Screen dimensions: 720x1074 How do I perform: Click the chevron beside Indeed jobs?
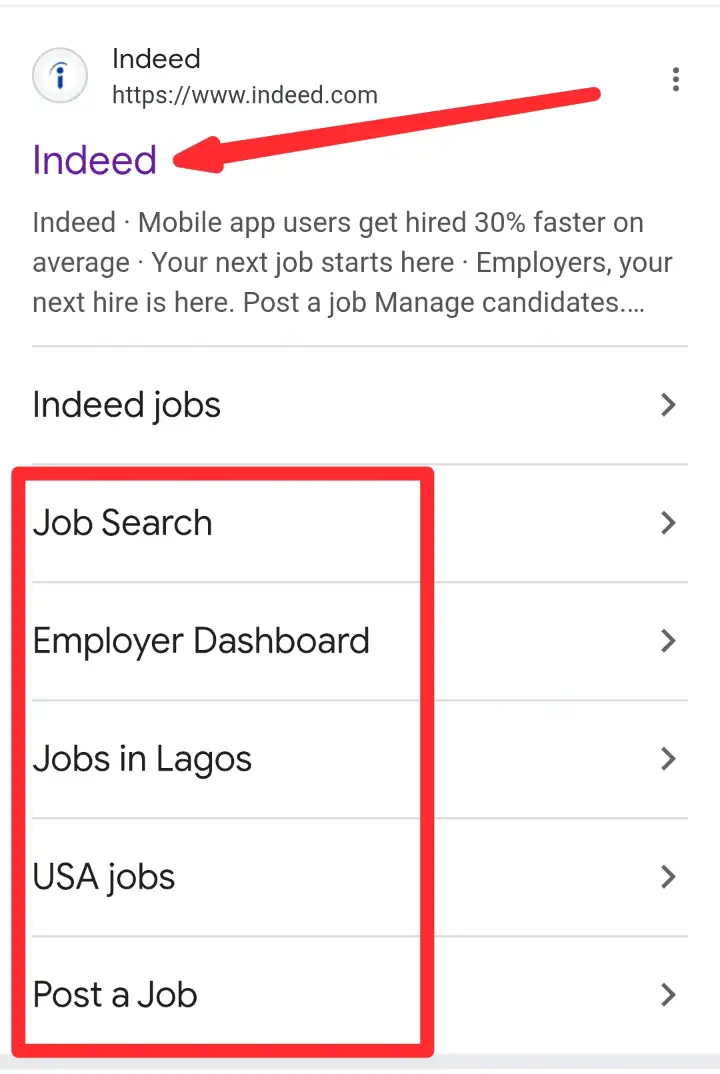point(668,405)
